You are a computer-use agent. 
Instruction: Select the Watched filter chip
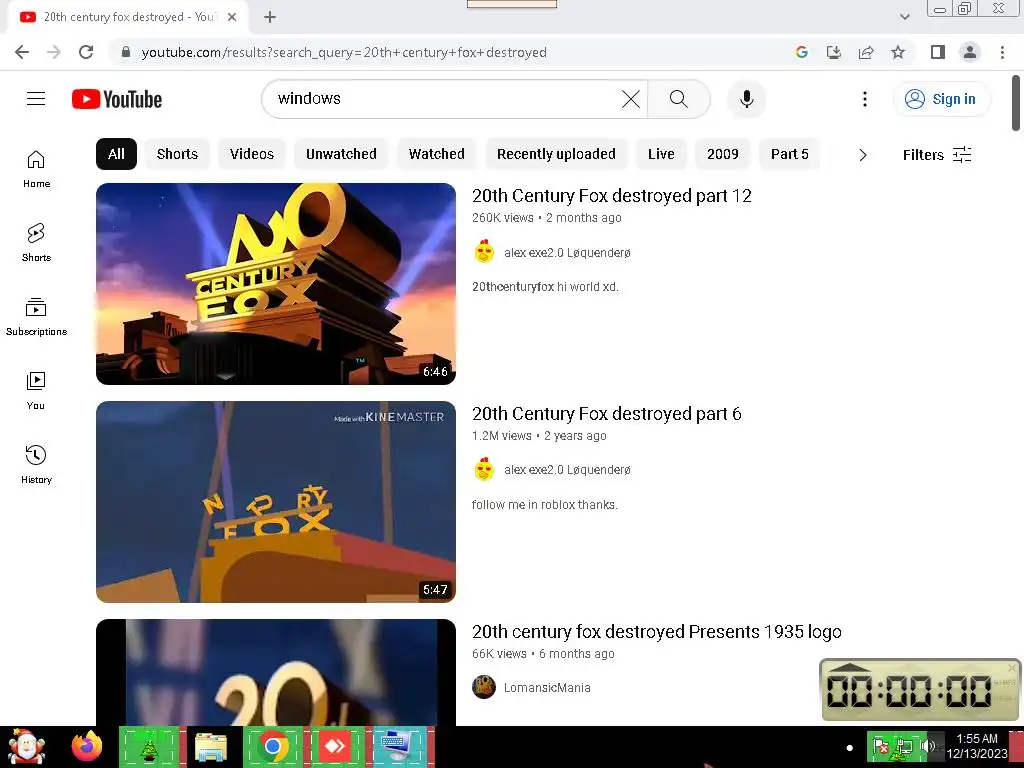[436, 154]
